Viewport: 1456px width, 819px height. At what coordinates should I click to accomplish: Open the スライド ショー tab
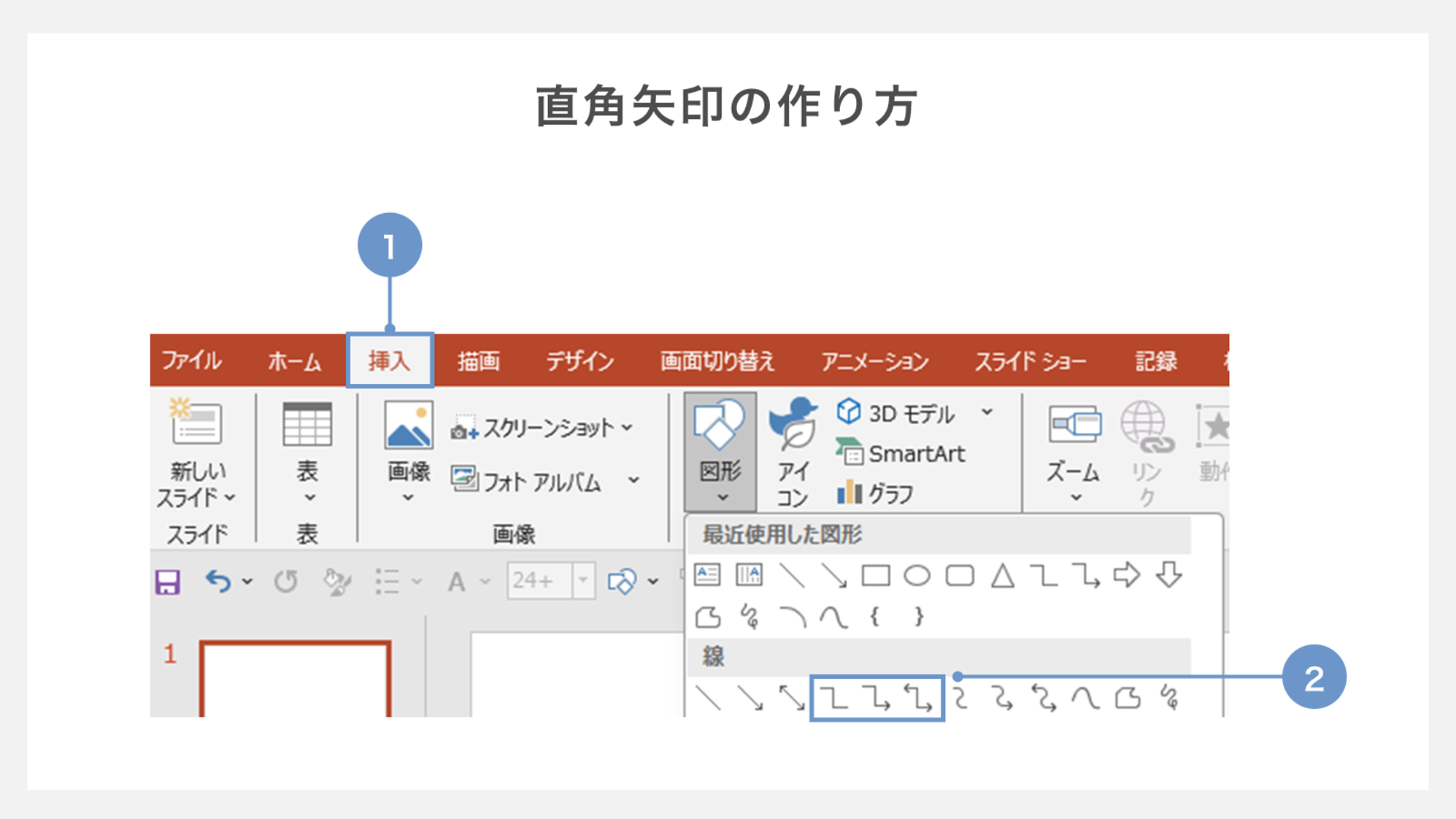click(1031, 361)
